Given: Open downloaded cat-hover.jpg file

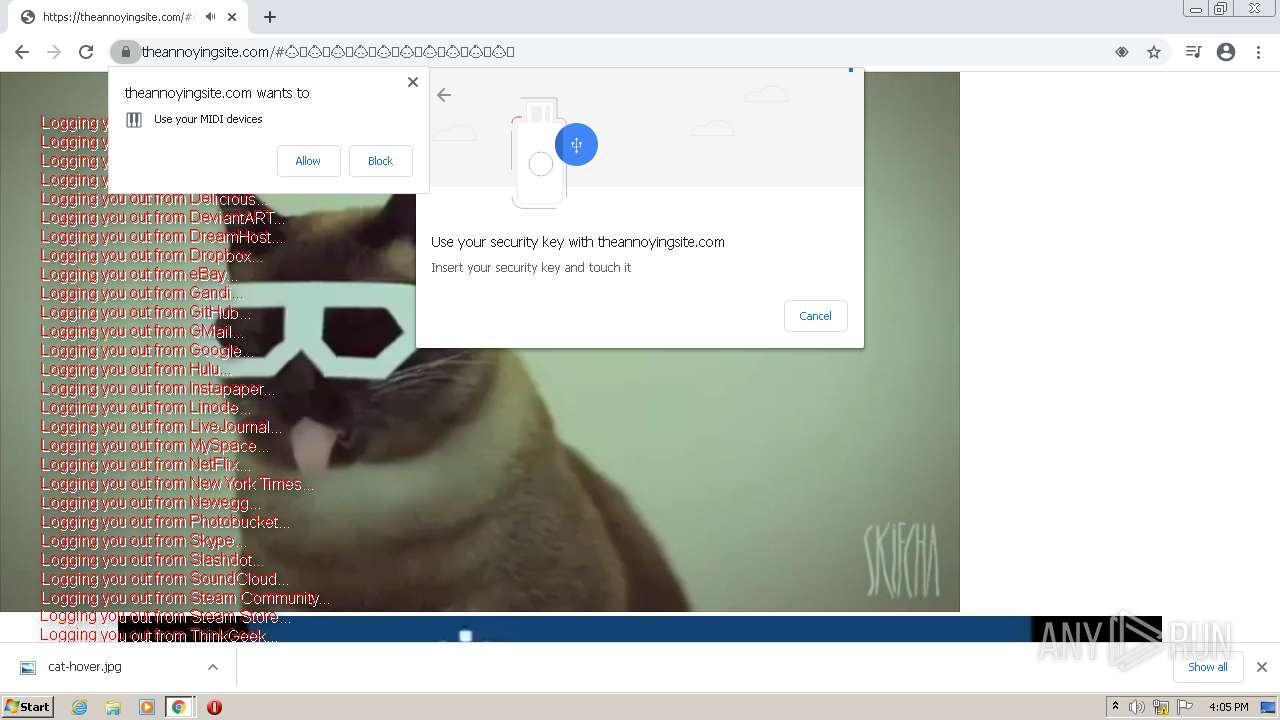Looking at the screenshot, I should pyautogui.click(x=85, y=667).
